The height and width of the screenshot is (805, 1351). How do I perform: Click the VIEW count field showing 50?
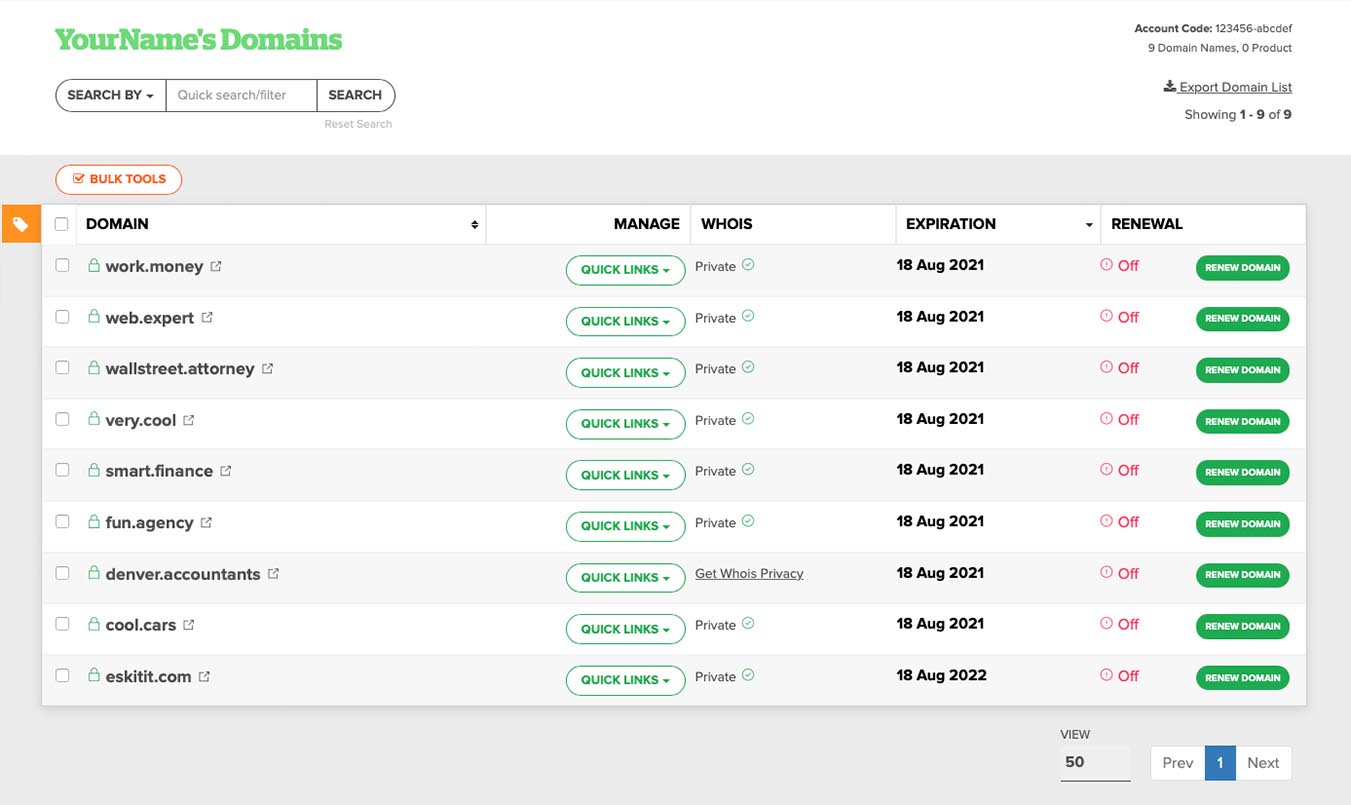(1095, 762)
